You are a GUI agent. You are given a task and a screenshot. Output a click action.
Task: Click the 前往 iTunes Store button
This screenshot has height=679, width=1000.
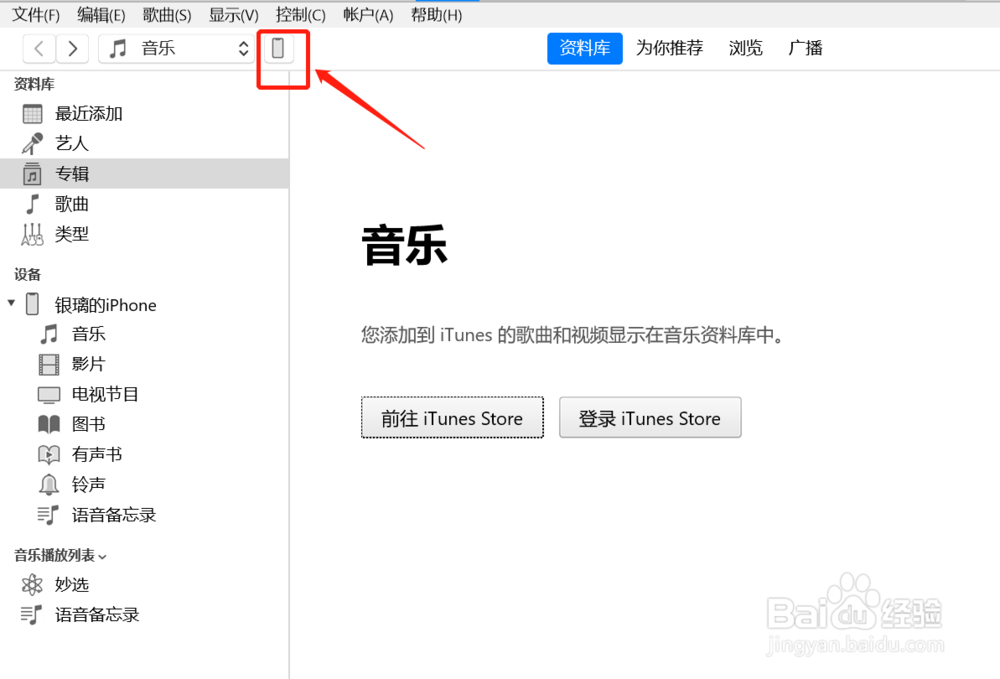(452, 418)
